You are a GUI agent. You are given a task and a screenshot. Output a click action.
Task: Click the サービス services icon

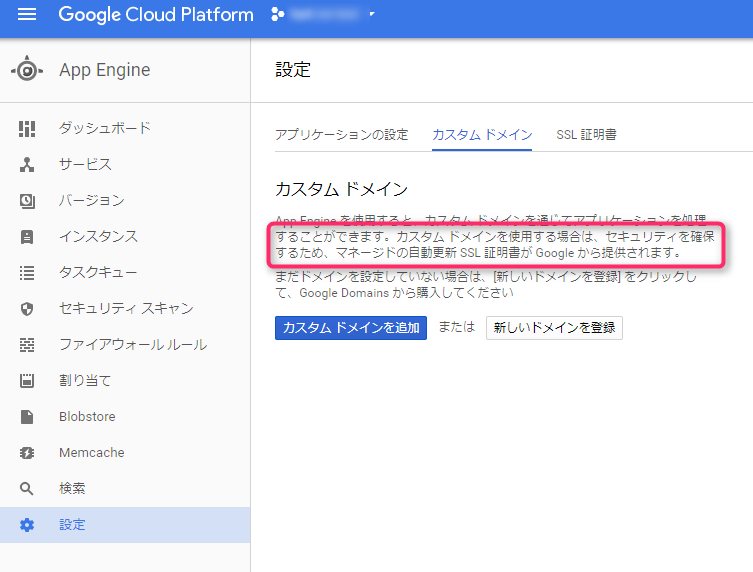click(x=27, y=165)
